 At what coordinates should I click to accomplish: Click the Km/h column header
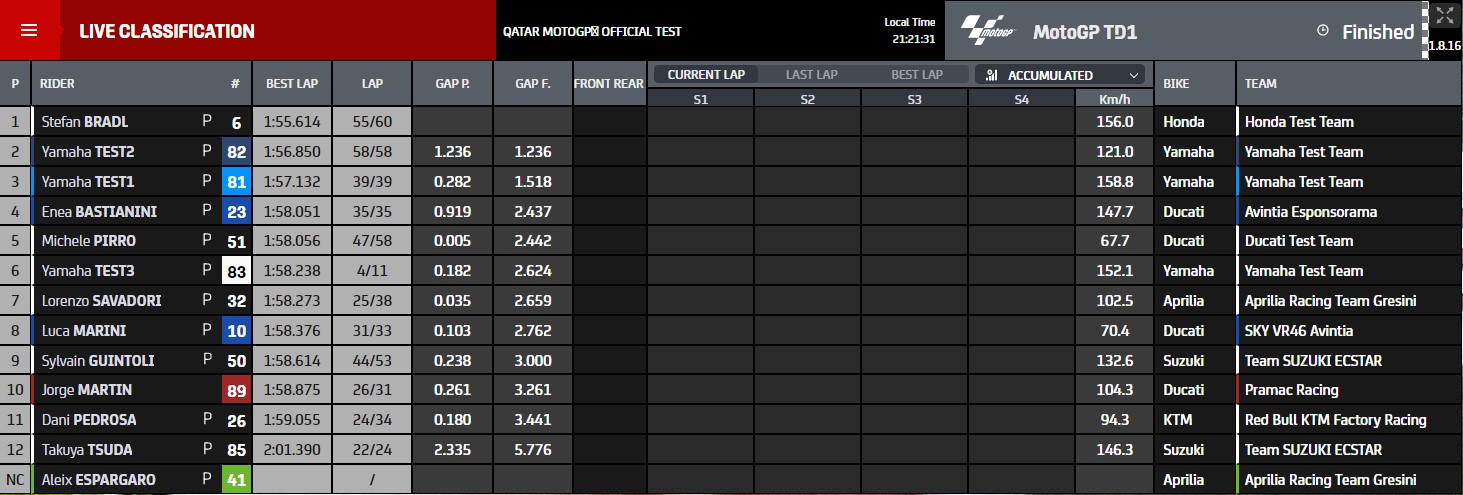tap(1114, 99)
